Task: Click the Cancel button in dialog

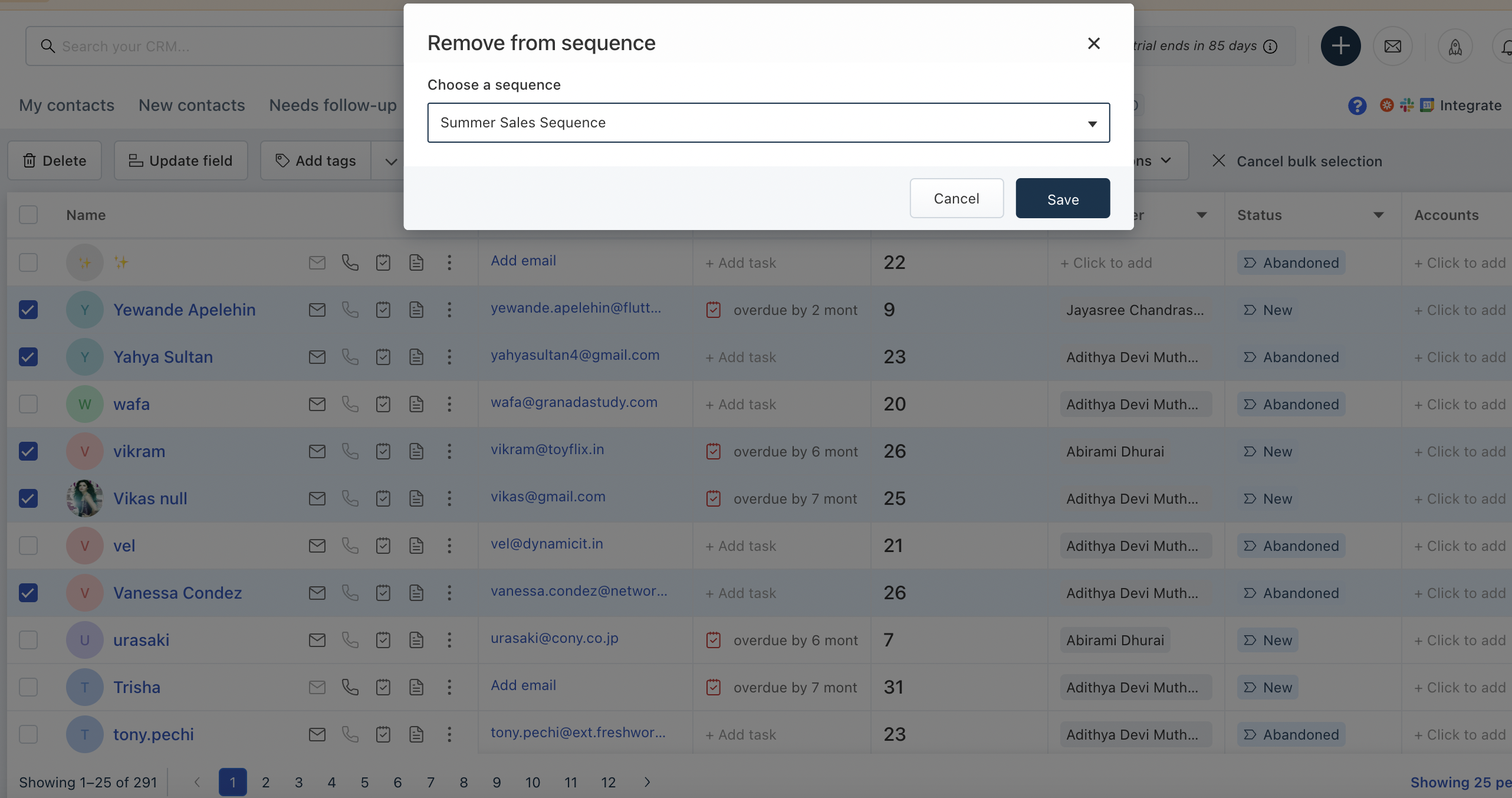Action: click(956, 199)
